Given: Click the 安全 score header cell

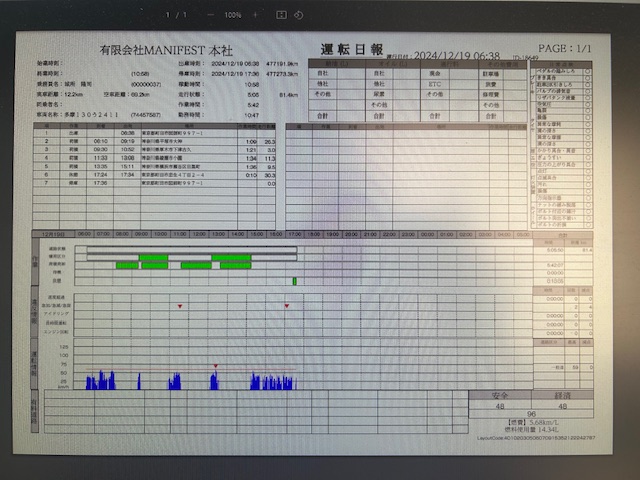Looking at the screenshot, I should click(x=500, y=396).
